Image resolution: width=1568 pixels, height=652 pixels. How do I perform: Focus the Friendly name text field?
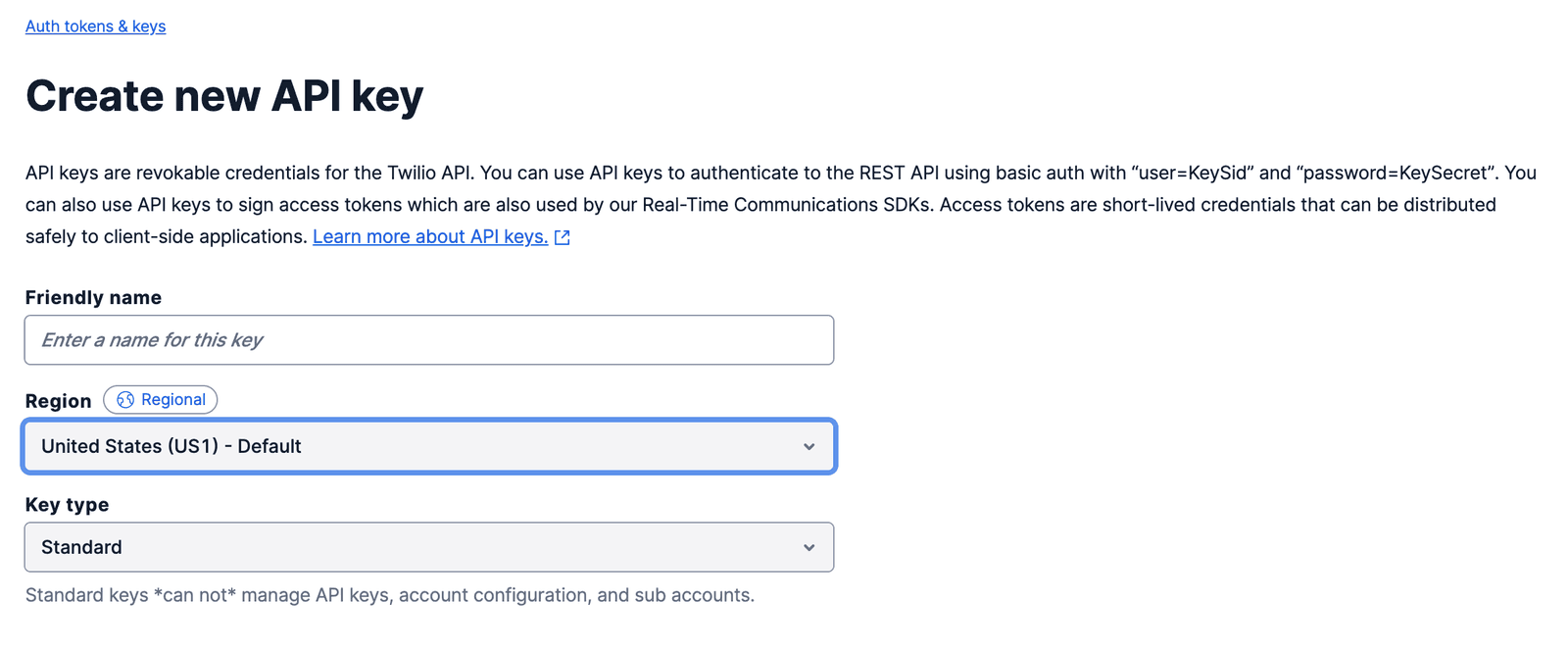coord(428,340)
